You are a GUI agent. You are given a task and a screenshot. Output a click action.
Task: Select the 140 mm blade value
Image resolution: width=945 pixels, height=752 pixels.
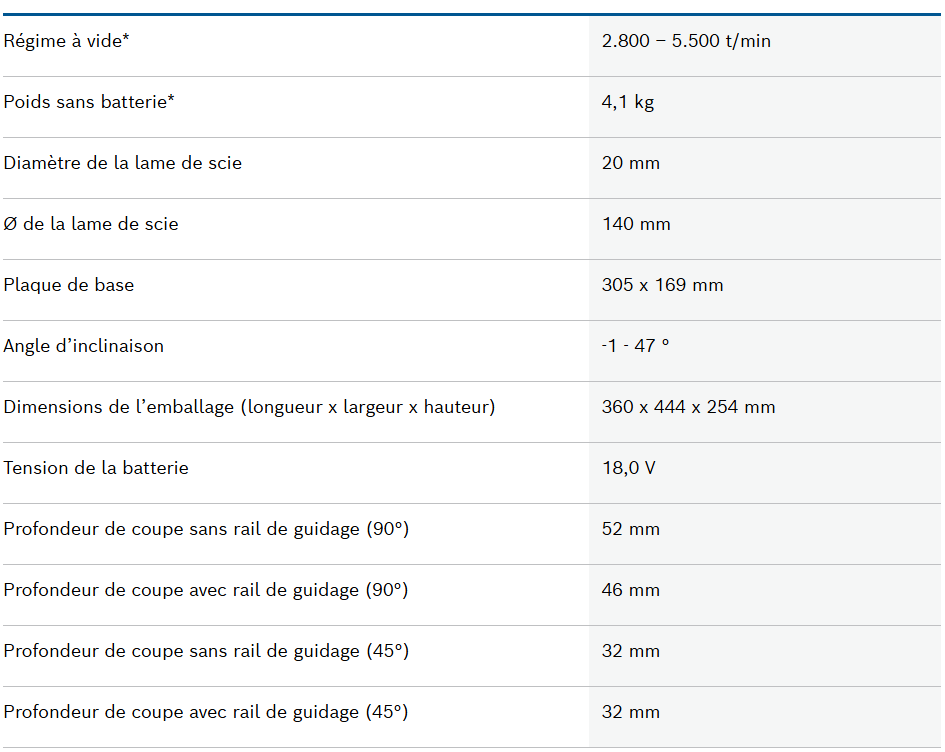click(x=636, y=224)
